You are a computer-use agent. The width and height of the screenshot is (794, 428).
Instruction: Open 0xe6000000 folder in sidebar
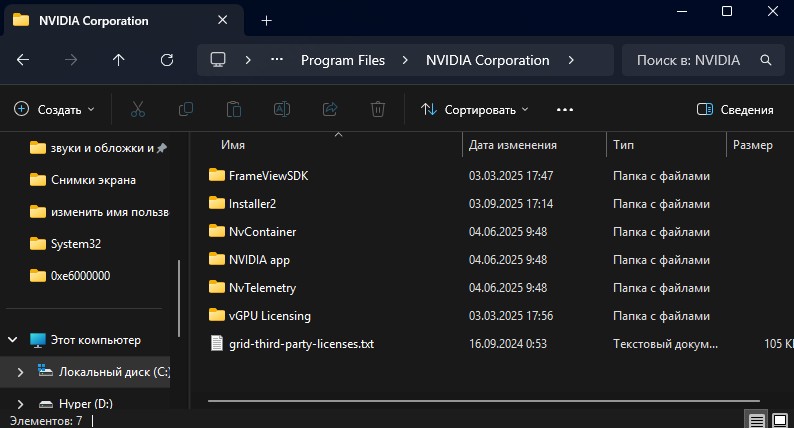(x=80, y=276)
